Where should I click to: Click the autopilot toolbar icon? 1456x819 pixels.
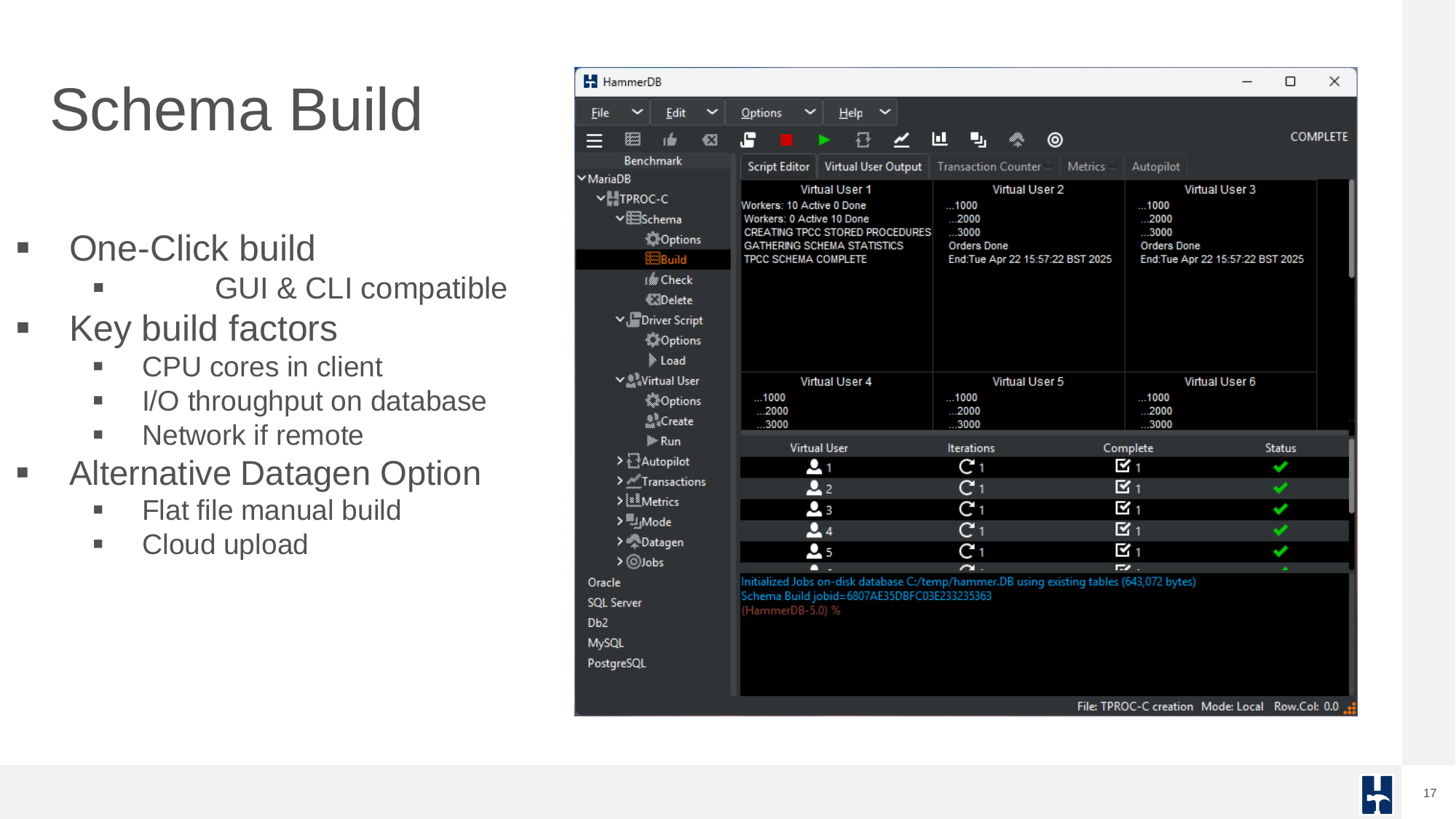click(863, 140)
